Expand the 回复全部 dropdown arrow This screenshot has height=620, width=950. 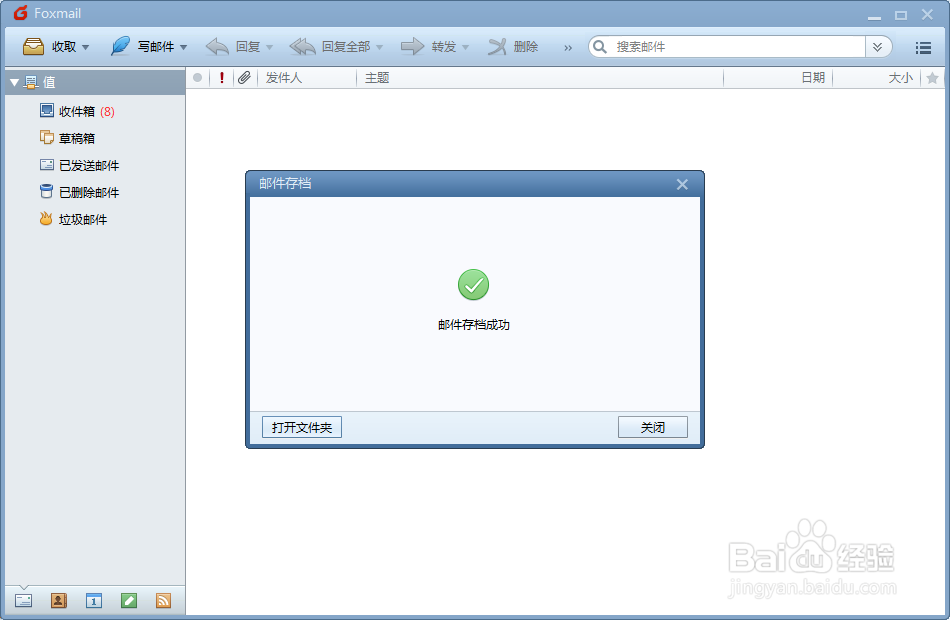click(379, 47)
